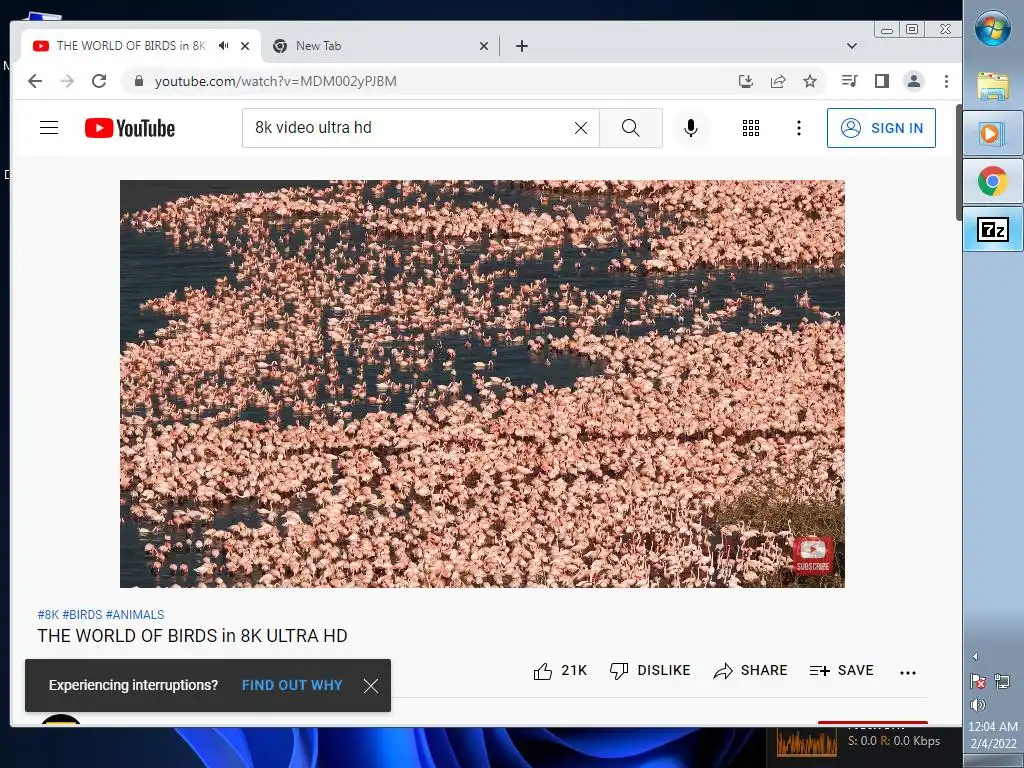
Task: Show hidden tray icons arrow
Action: click(x=975, y=656)
